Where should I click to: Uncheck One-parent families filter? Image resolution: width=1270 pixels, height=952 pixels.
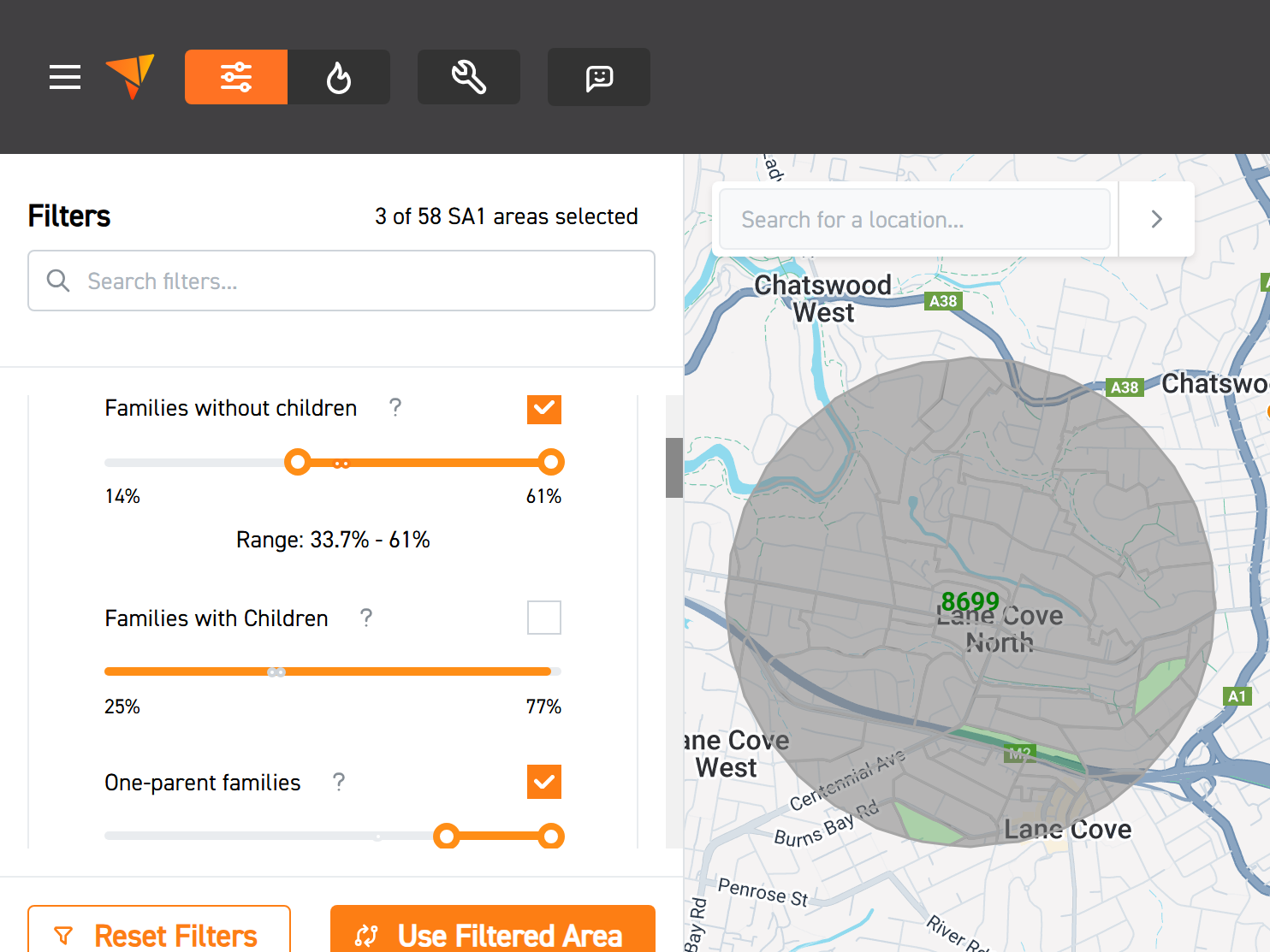click(x=544, y=782)
